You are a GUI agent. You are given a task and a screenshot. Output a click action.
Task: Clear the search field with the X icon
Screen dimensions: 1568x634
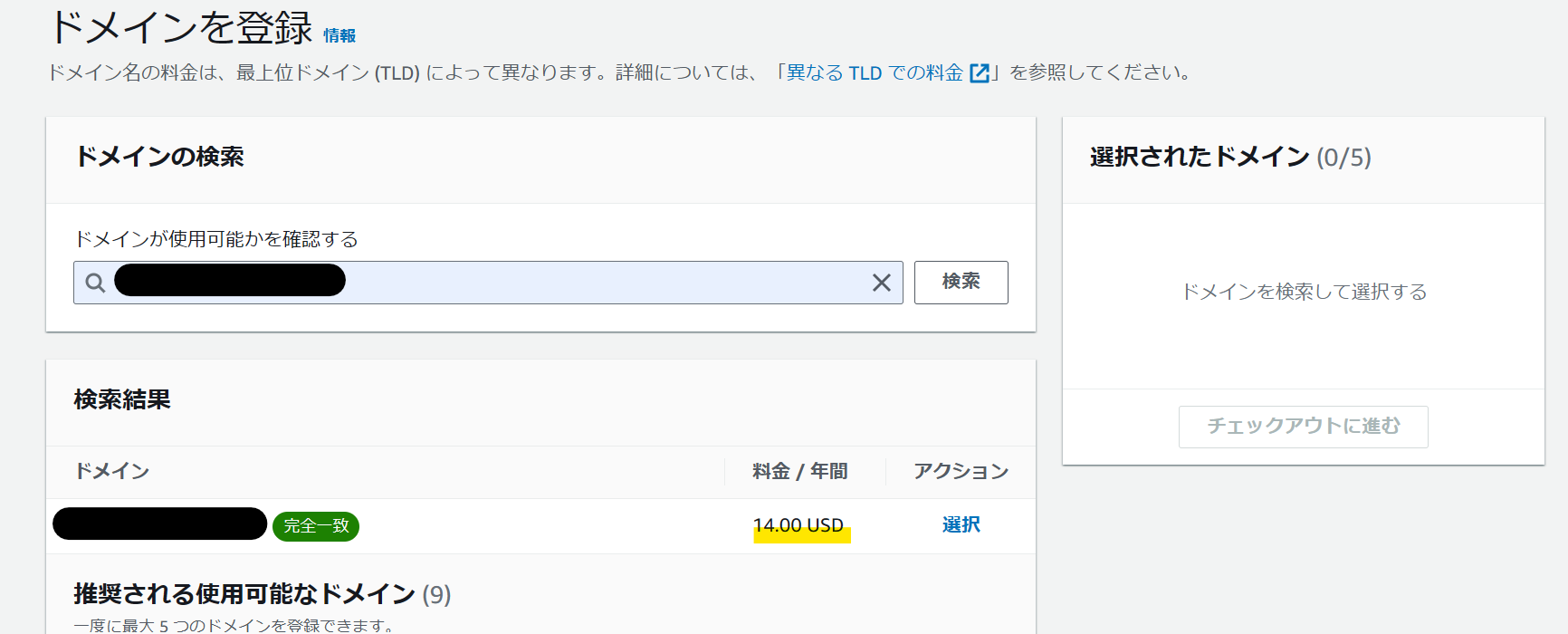pos(881,283)
